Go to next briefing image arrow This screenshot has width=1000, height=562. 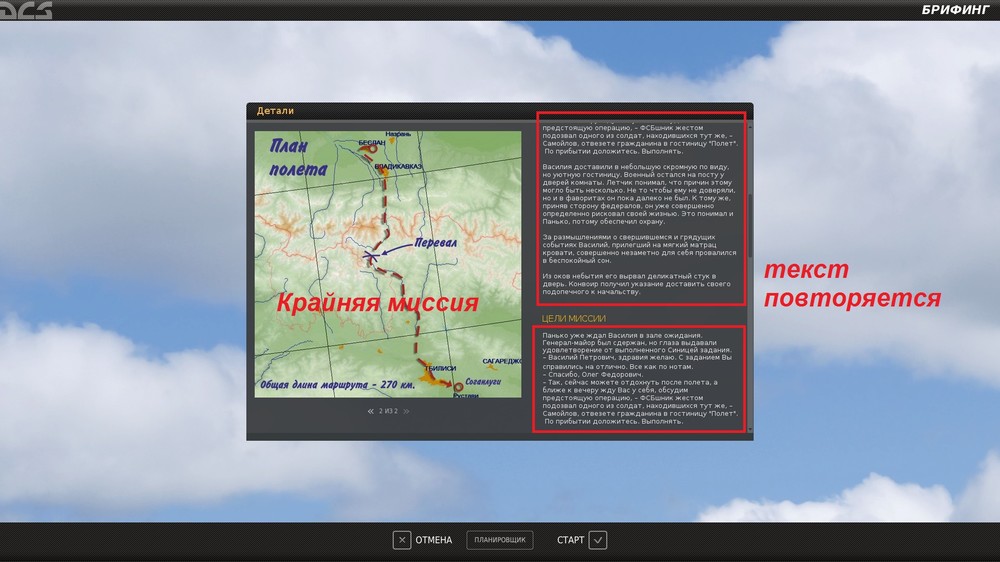point(406,411)
